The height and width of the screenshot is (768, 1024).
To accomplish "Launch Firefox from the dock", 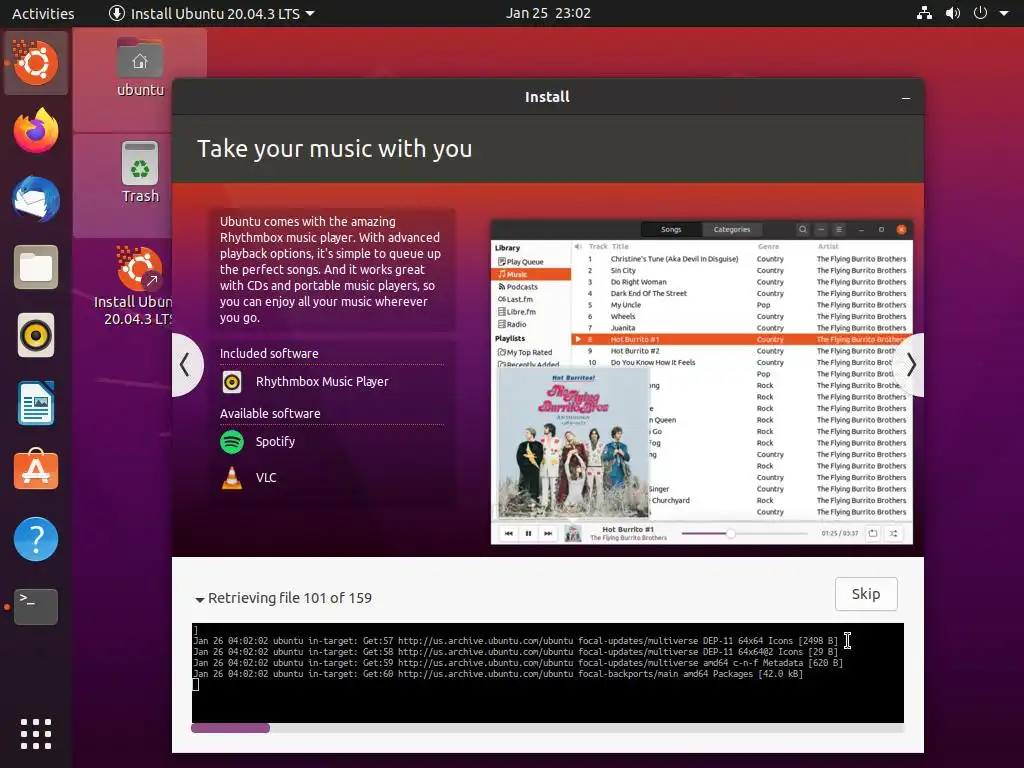I will (x=35, y=131).
